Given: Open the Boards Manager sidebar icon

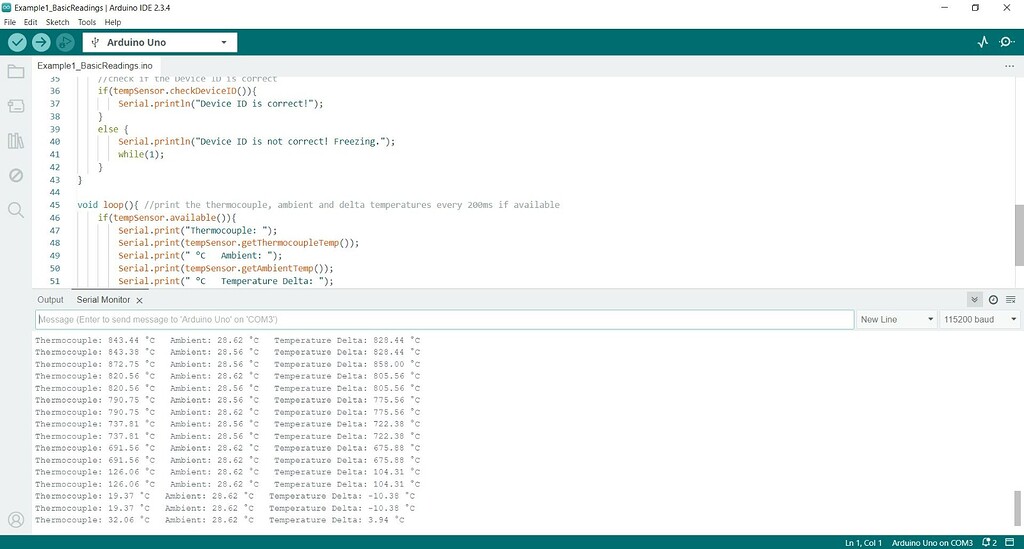Looking at the screenshot, I should click(x=16, y=106).
